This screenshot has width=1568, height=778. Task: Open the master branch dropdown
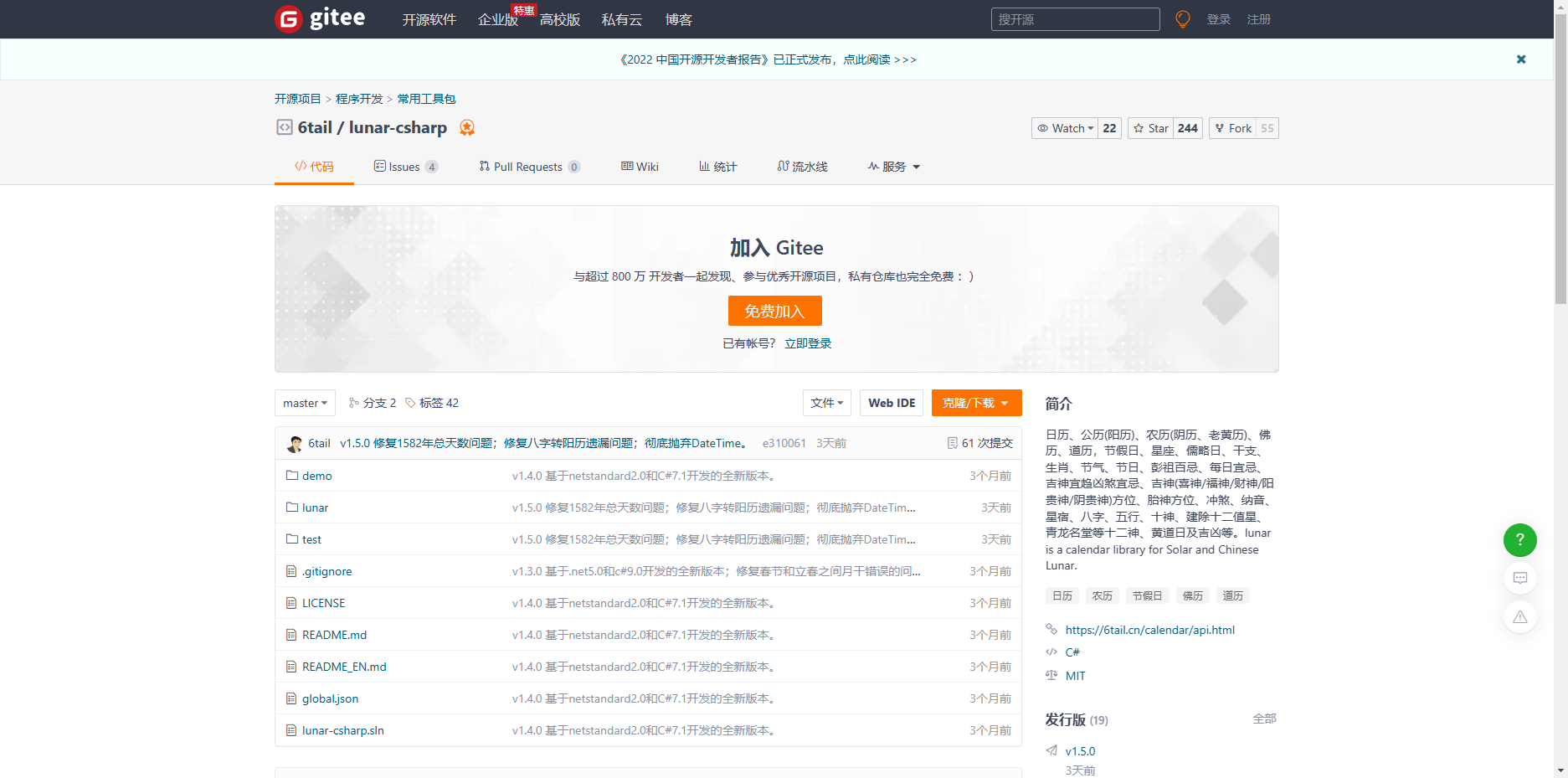click(x=305, y=403)
